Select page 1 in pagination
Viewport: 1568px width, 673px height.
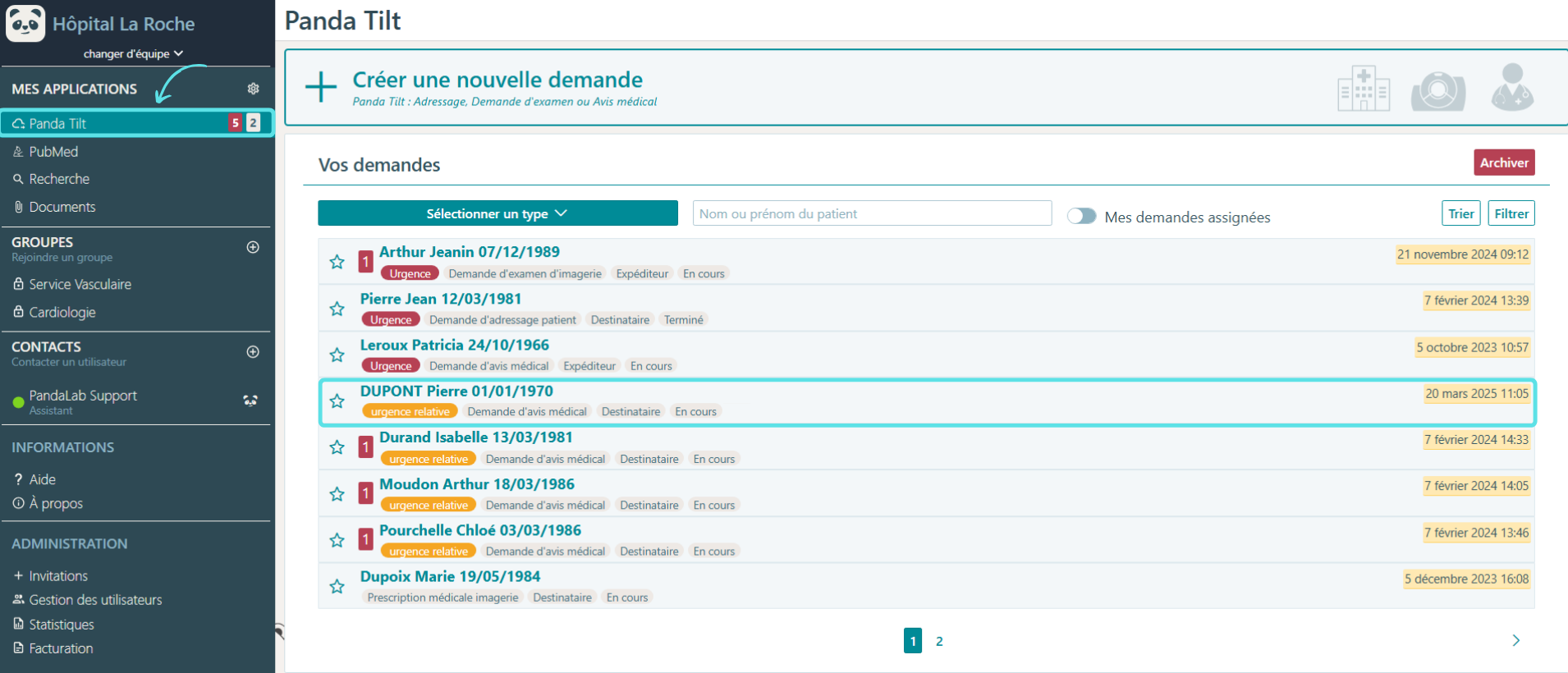(x=913, y=641)
